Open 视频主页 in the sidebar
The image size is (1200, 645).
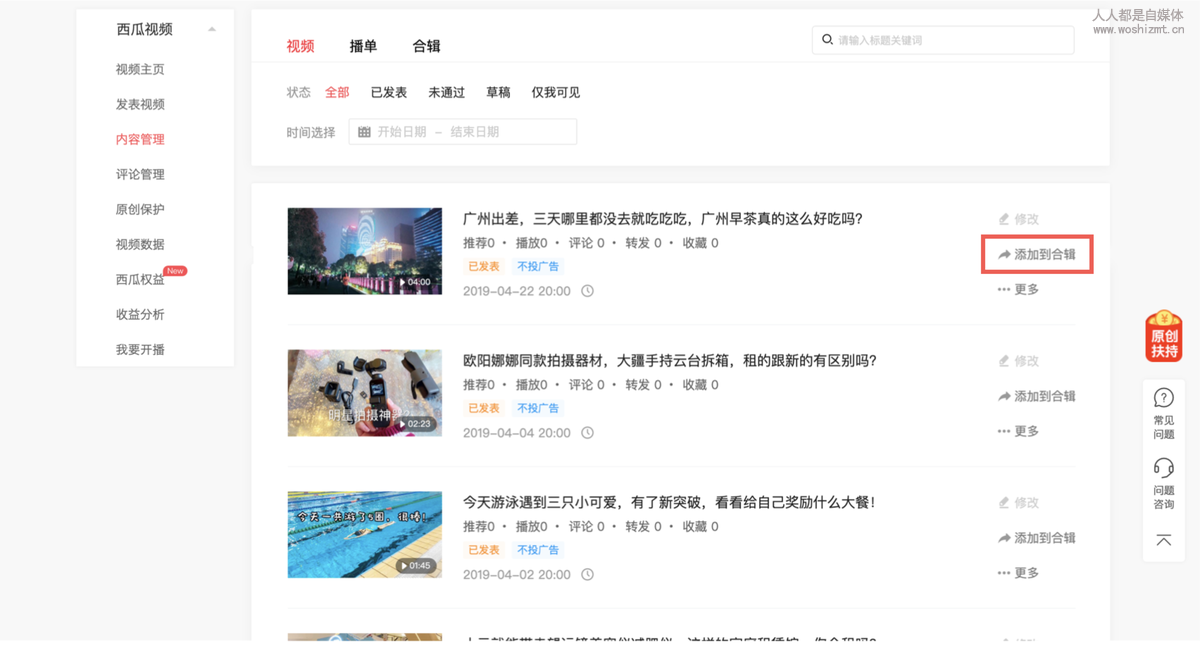pos(140,69)
